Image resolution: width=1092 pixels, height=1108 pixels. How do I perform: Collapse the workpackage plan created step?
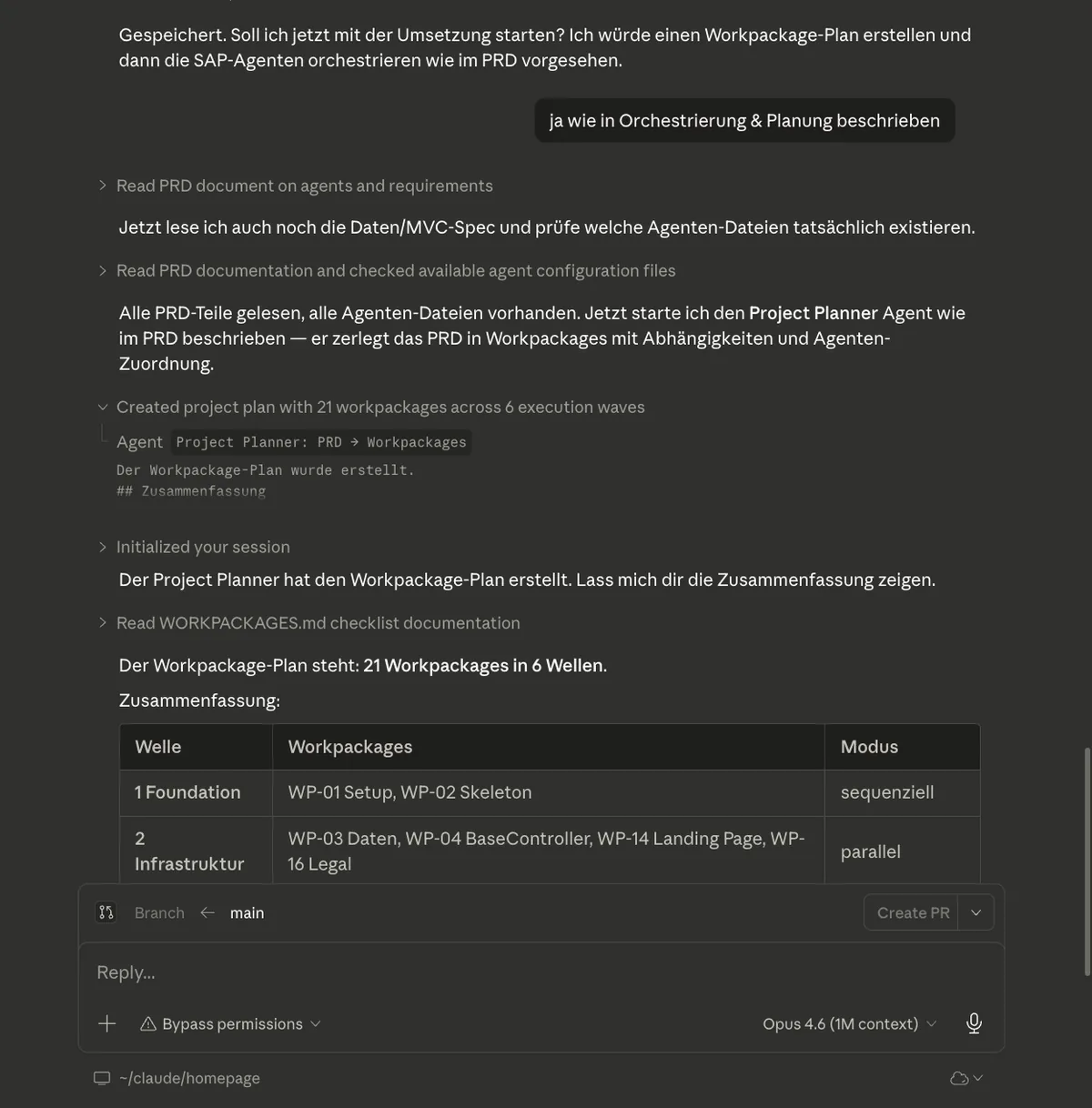(102, 407)
